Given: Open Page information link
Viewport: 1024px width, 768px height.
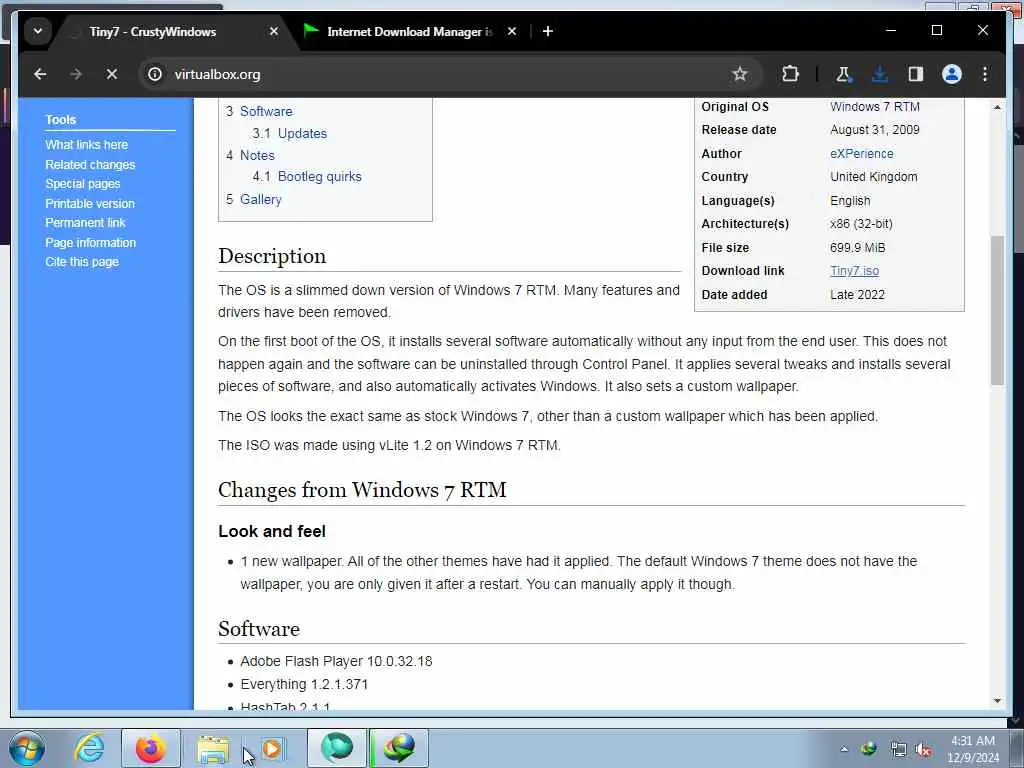Looking at the screenshot, I should tap(90, 242).
